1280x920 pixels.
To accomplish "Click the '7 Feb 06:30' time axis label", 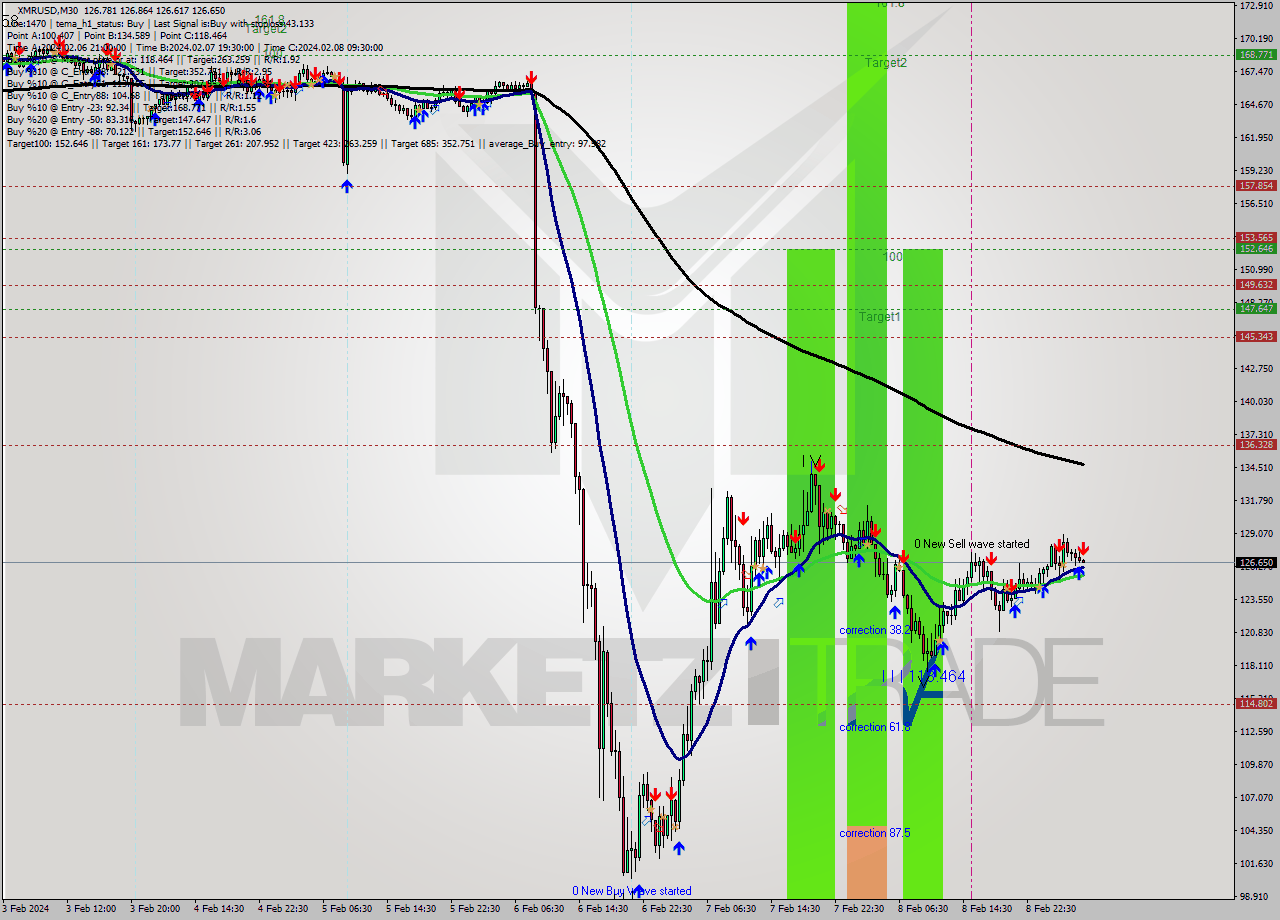I will 730,909.
